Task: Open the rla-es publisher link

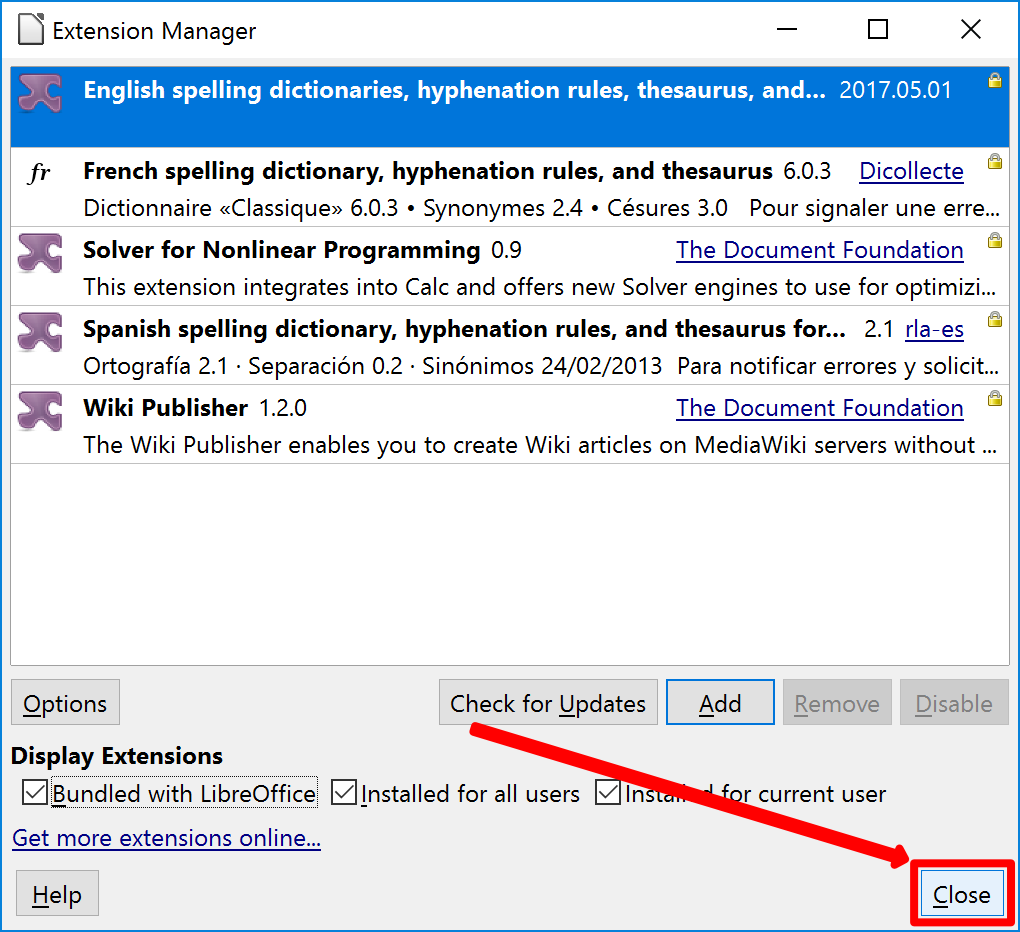Action: (x=934, y=330)
